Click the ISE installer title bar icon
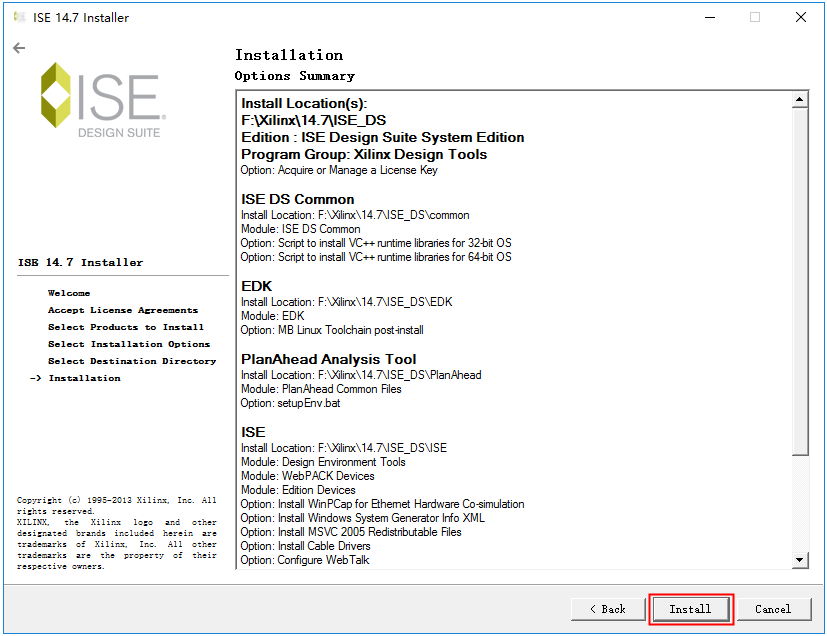The image size is (827, 636). (x=19, y=17)
